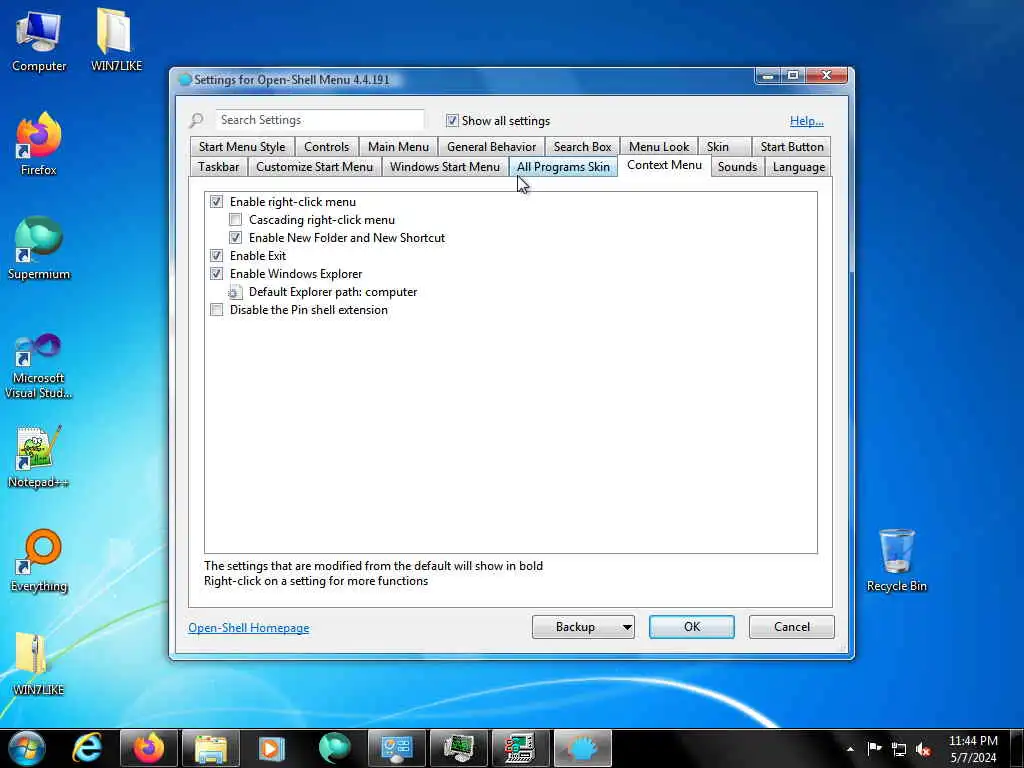Open Supermium from the taskbar
The height and width of the screenshot is (768, 1024).
[x=334, y=748]
